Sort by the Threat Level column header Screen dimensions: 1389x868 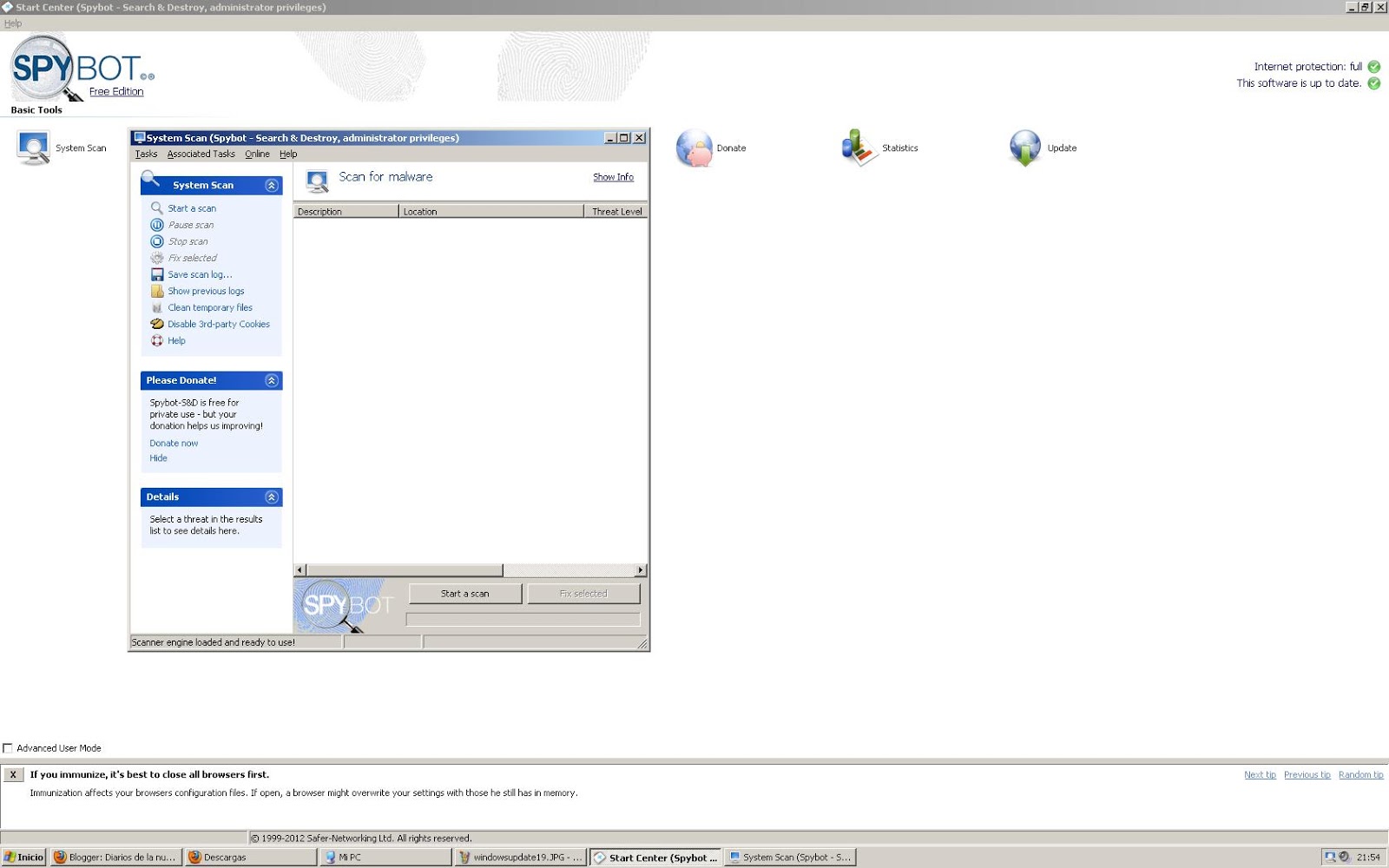tap(616, 211)
